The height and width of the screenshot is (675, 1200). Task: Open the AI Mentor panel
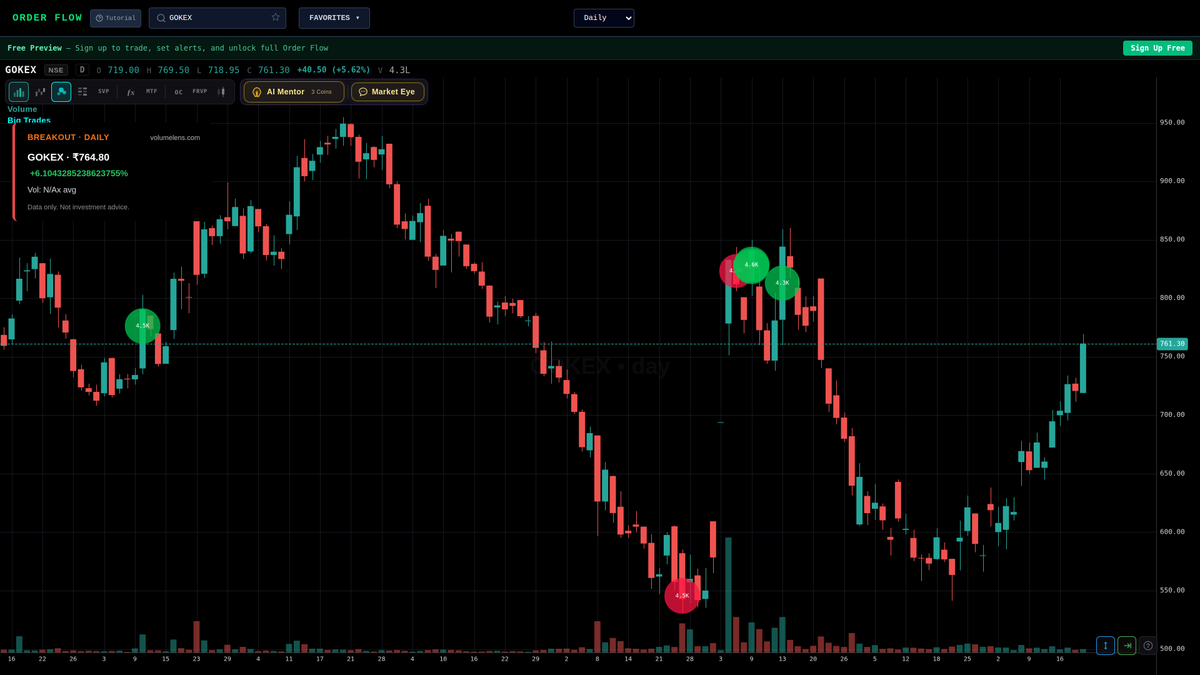[292, 91]
